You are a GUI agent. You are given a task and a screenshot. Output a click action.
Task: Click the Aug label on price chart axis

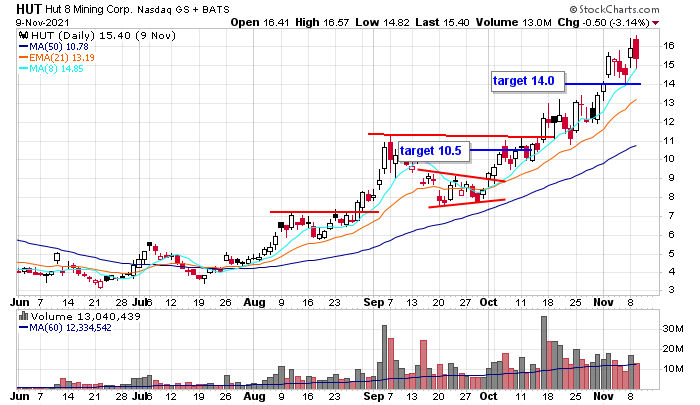254,302
